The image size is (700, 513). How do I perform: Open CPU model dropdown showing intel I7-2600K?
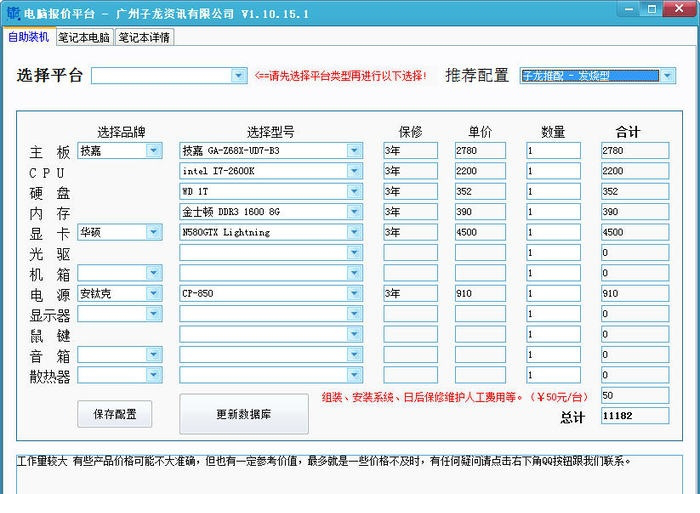[x=354, y=171]
